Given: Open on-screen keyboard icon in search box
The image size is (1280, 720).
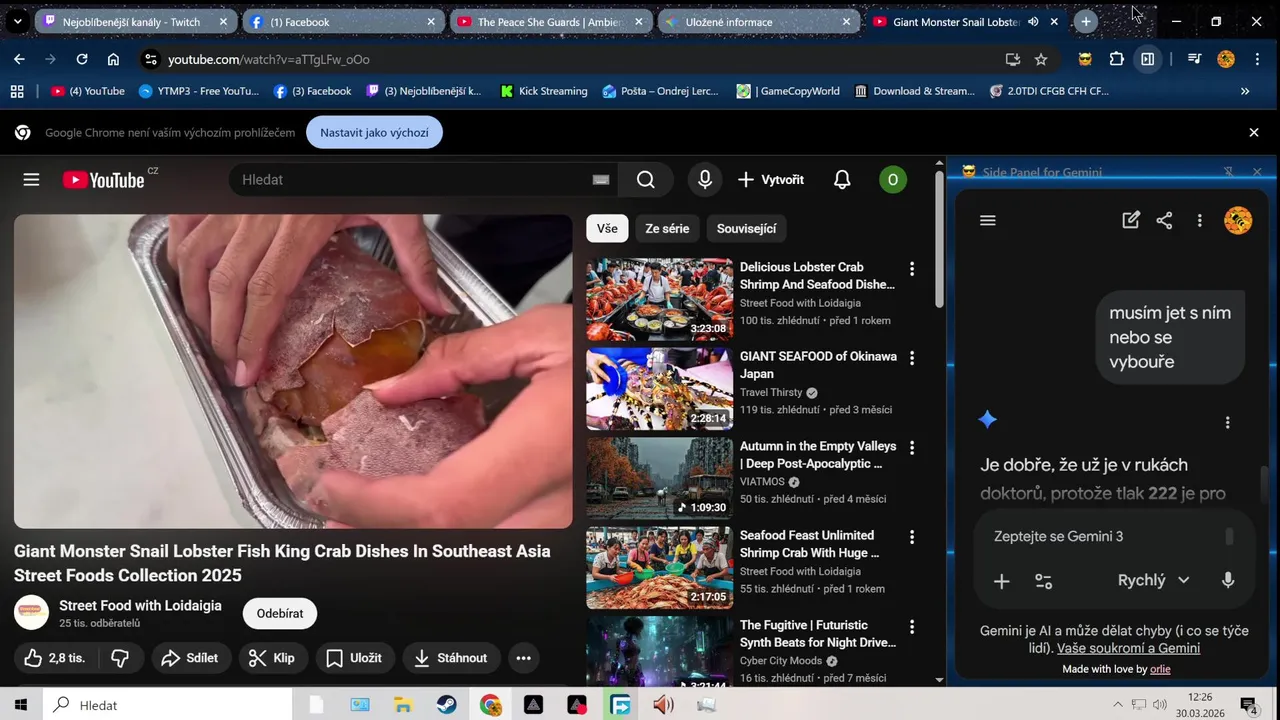Looking at the screenshot, I should [600, 180].
